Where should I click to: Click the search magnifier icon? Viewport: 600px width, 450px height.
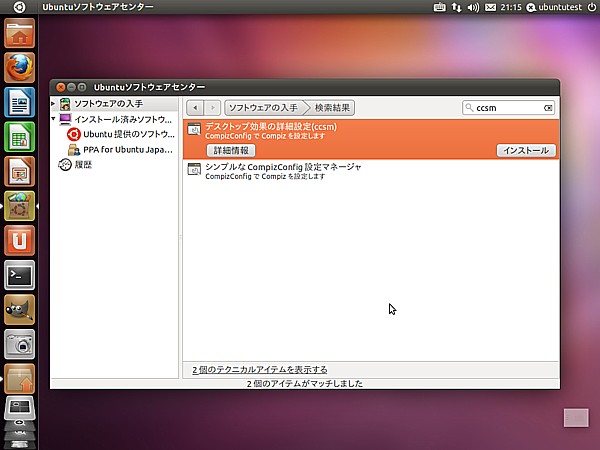[469, 108]
